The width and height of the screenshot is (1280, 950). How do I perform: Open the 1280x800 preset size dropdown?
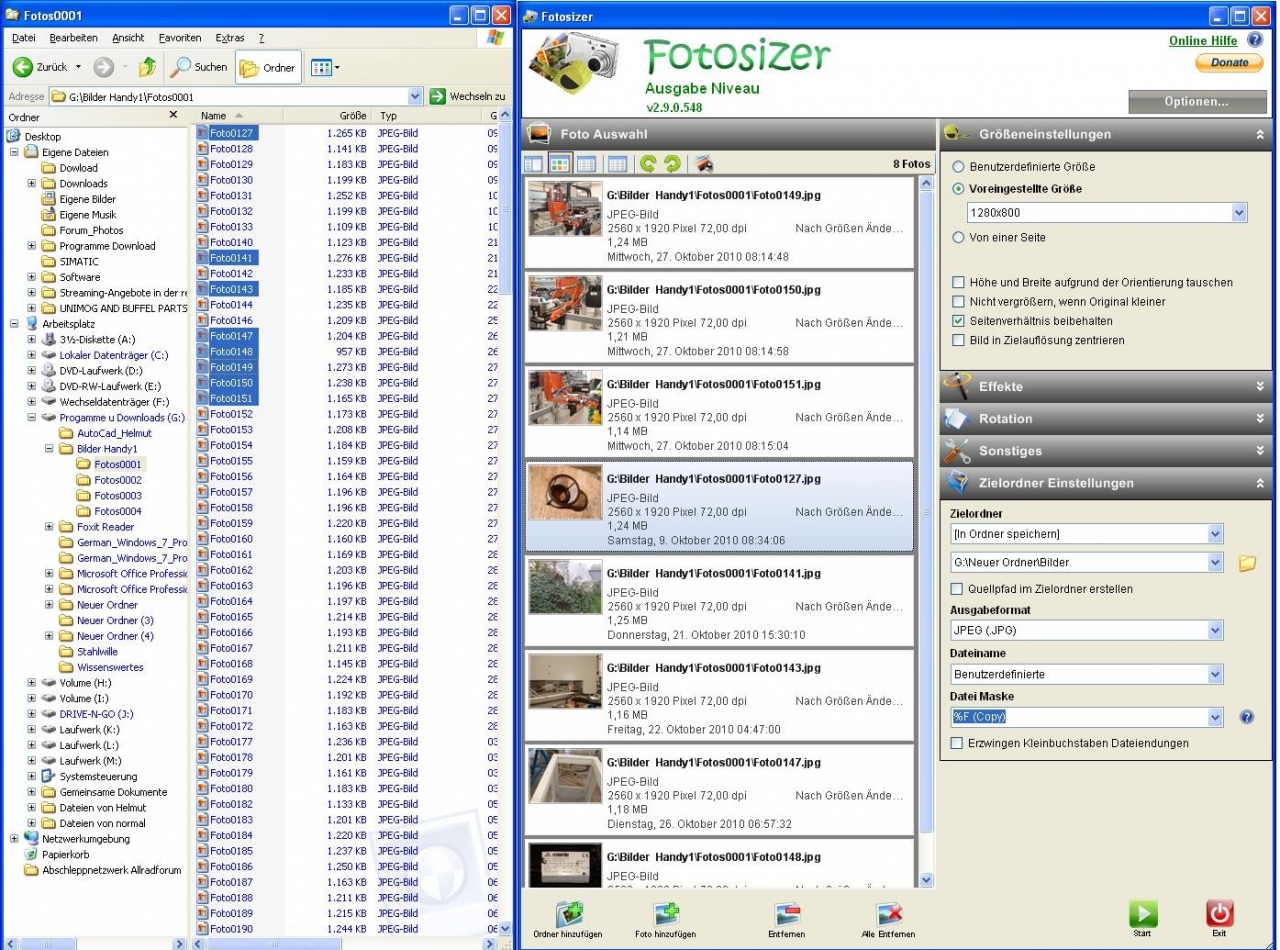point(1239,213)
